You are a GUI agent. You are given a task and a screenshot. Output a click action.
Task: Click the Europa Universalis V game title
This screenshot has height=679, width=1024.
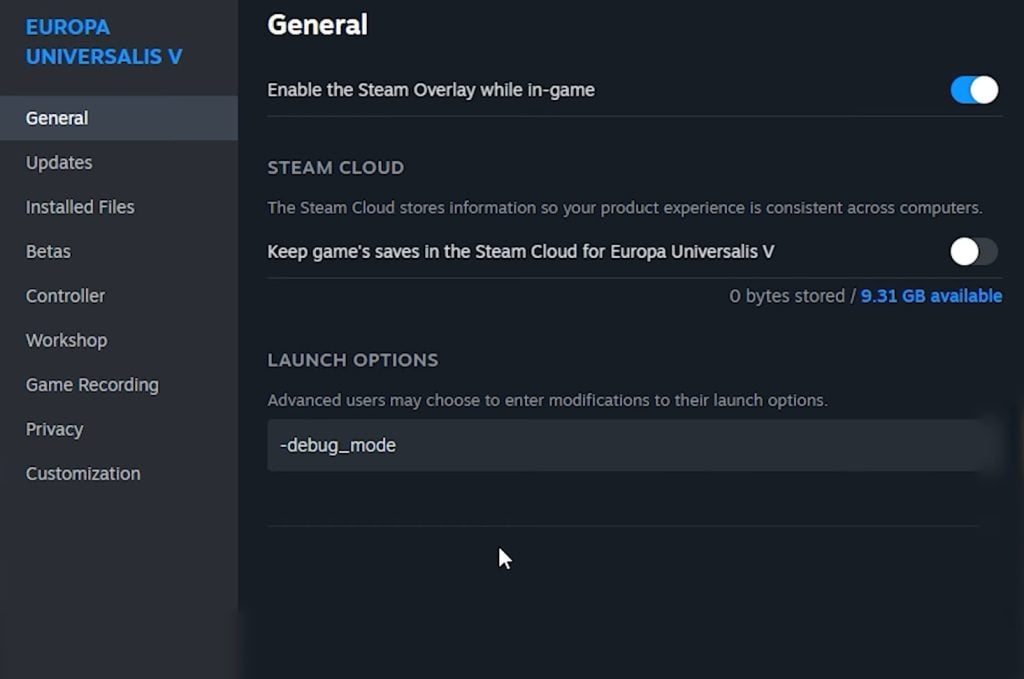pos(104,41)
